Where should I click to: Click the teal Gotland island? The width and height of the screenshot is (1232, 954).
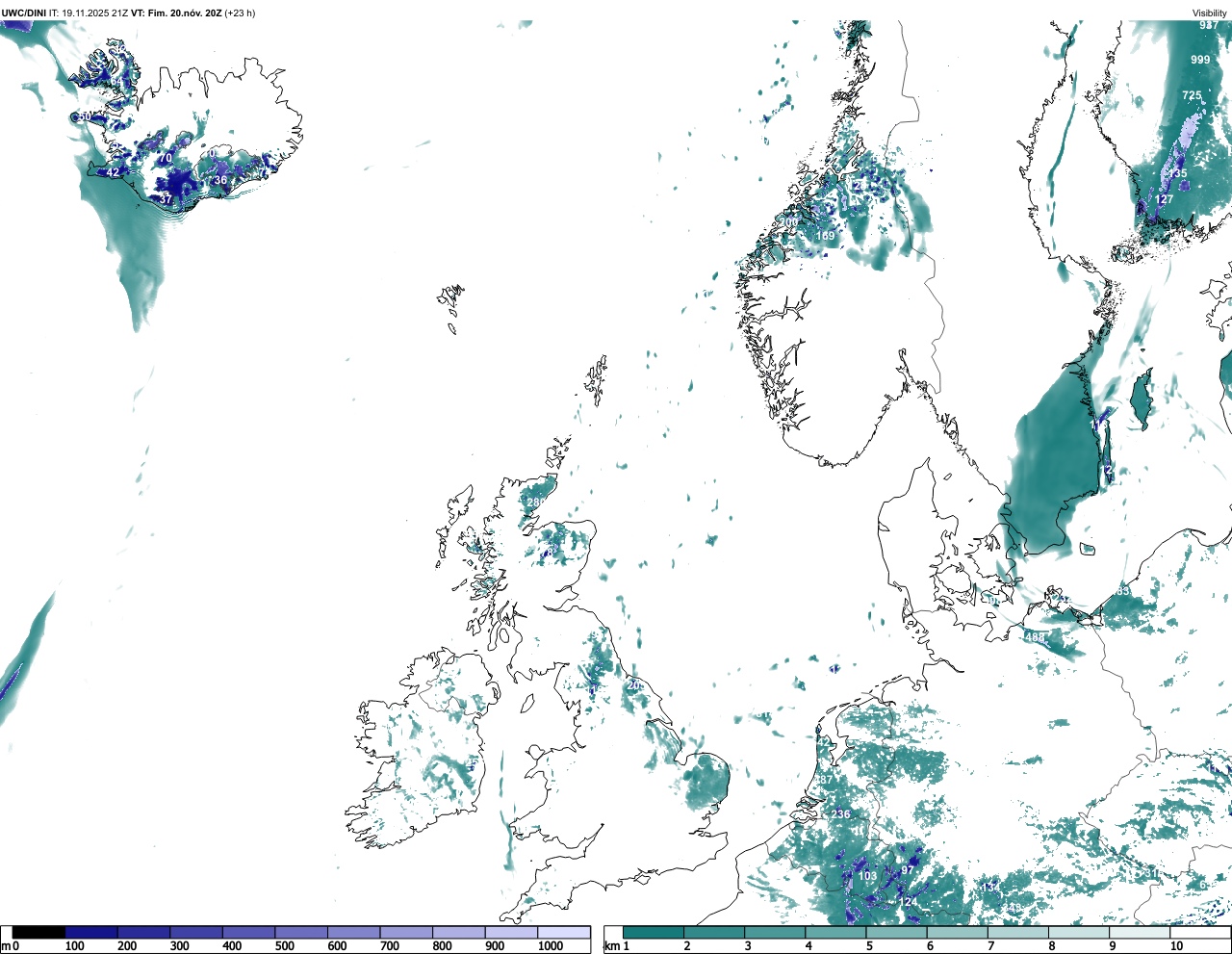point(1142,400)
